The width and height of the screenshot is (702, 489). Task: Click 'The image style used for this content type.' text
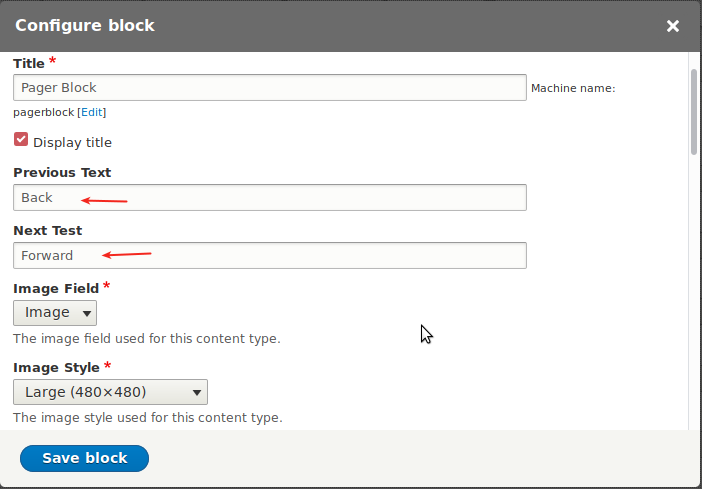[148, 418]
